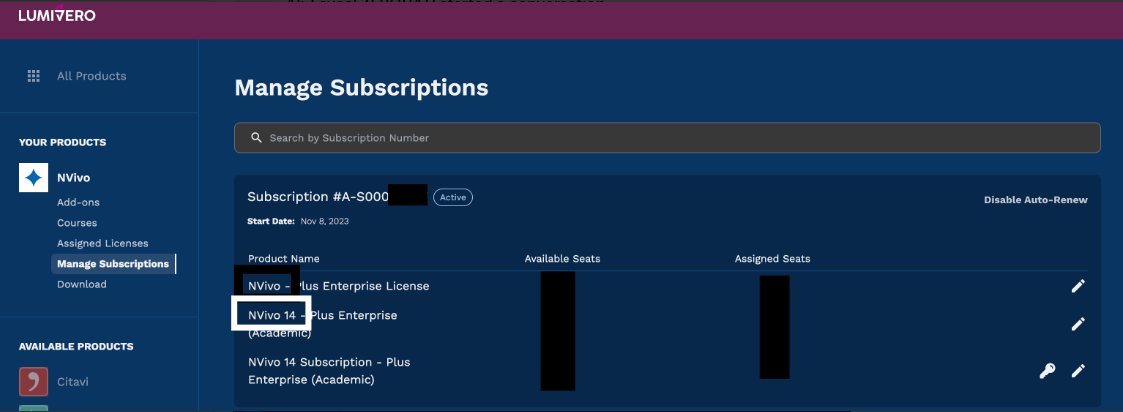
Task: Click YOUR PRODUCTS section heading
Action: [62, 143]
